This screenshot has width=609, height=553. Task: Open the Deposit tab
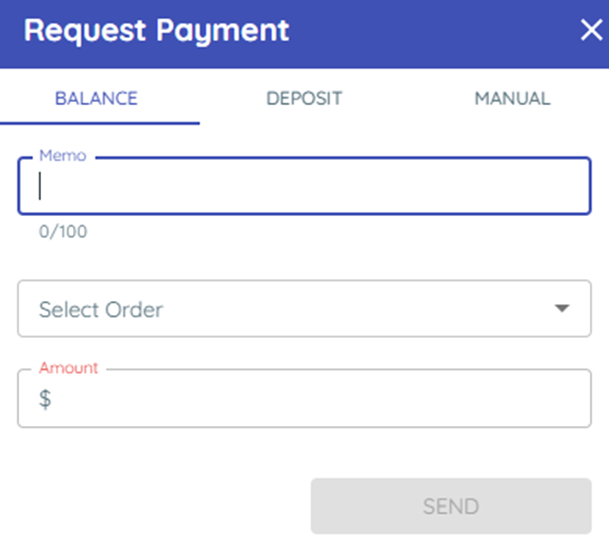click(304, 98)
